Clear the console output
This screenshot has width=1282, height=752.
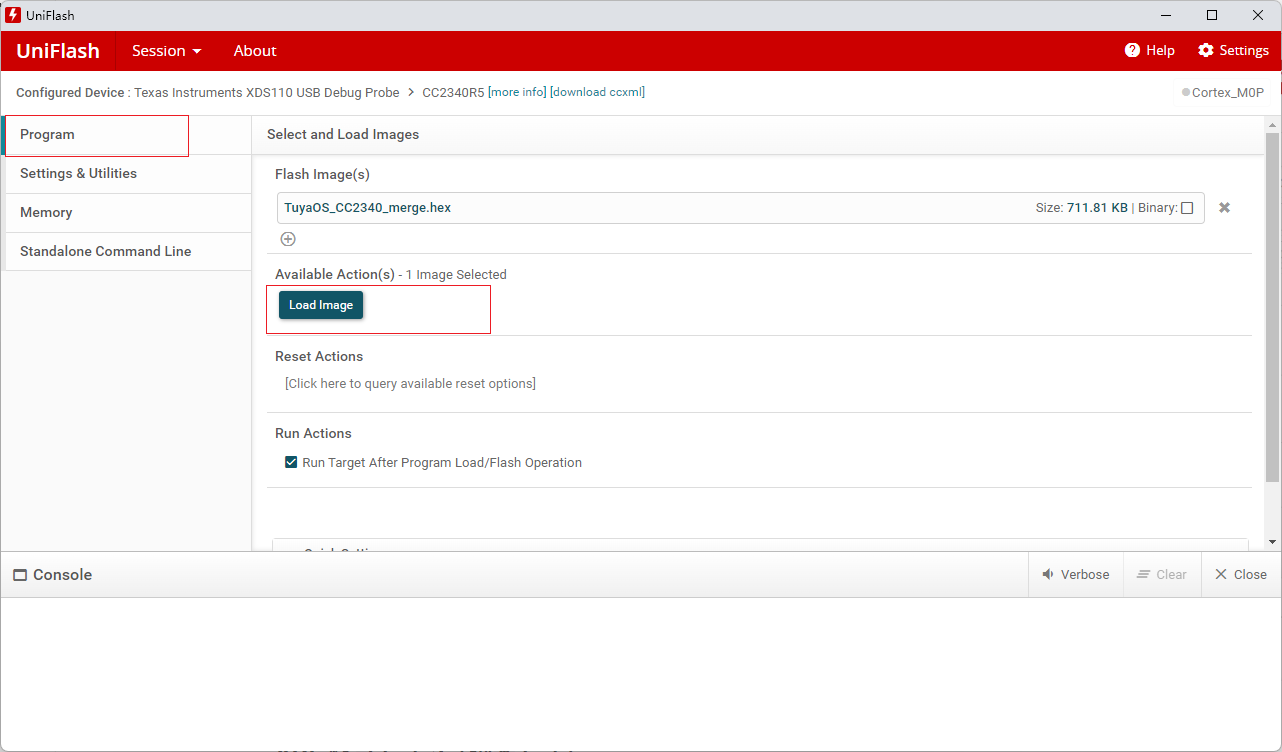point(1162,575)
